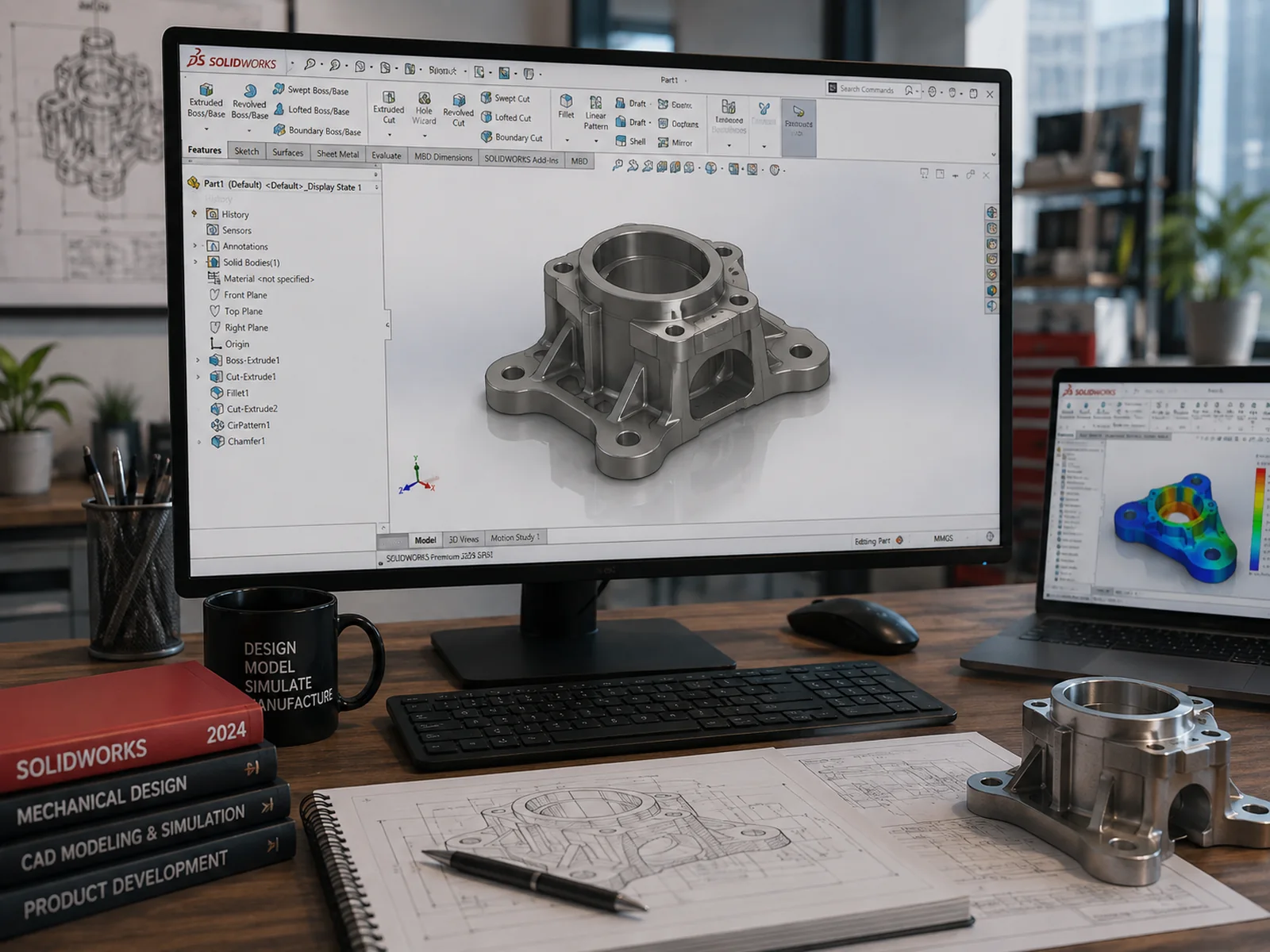Screen dimensions: 1270x952
Task: Click the Shell feature command
Action: tap(631, 141)
